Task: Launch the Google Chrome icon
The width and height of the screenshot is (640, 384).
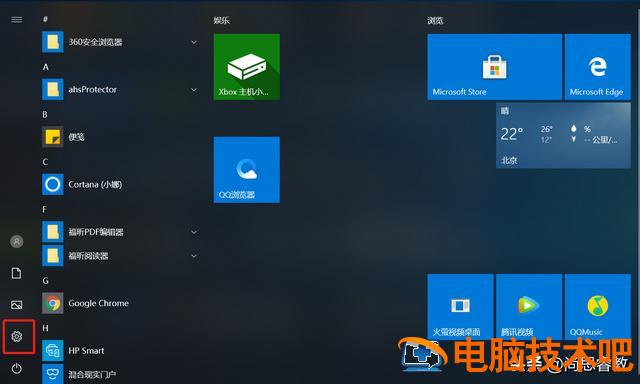Action: [x=53, y=303]
